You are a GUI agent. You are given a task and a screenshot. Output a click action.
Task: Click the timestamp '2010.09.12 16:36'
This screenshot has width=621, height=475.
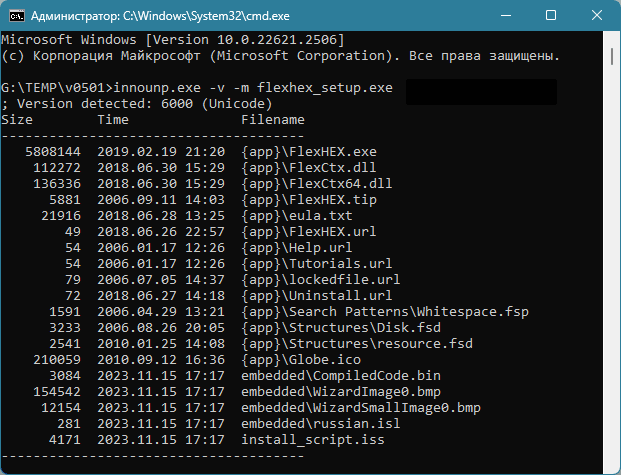coord(161,360)
